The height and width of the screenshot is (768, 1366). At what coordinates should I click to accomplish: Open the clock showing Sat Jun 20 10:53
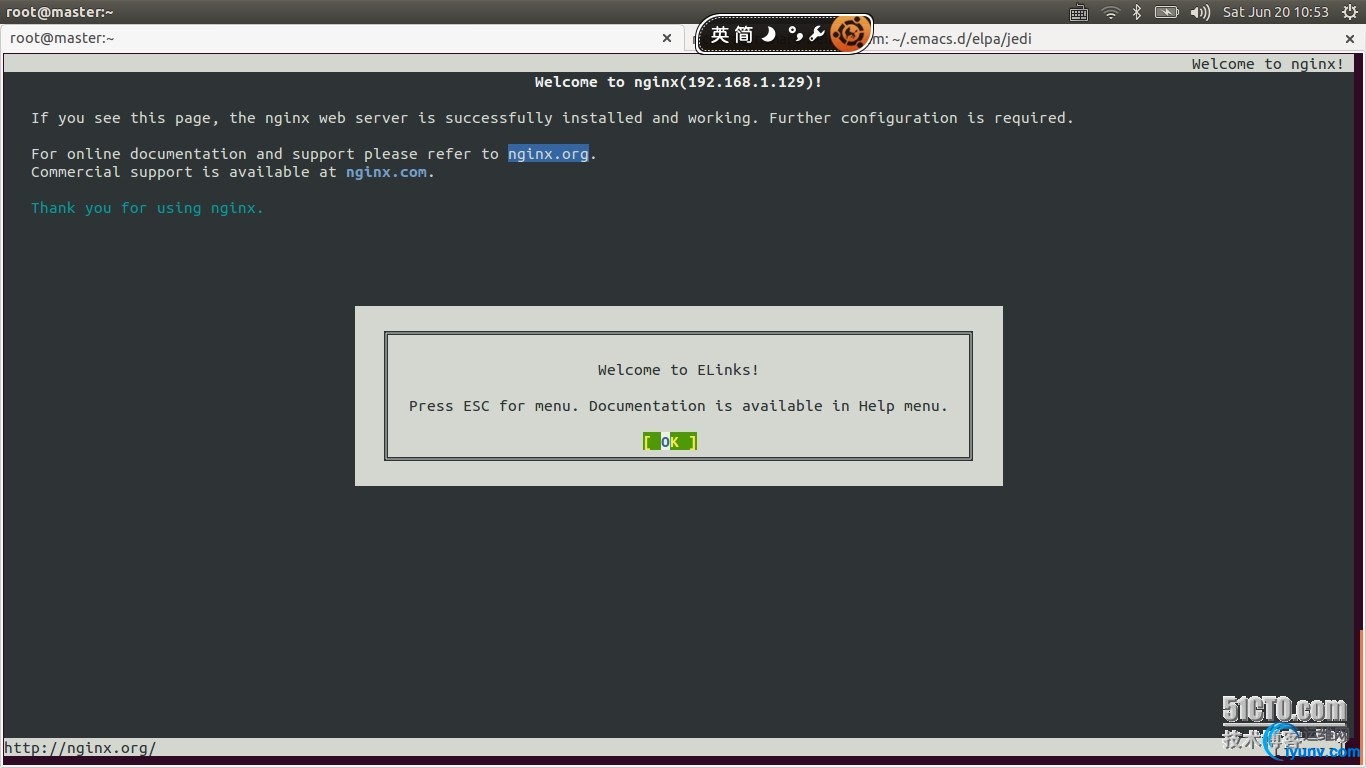[x=1276, y=12]
